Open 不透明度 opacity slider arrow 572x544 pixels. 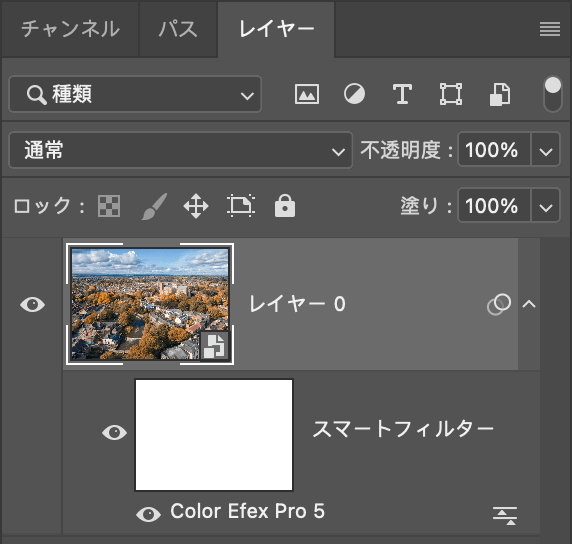pos(545,150)
